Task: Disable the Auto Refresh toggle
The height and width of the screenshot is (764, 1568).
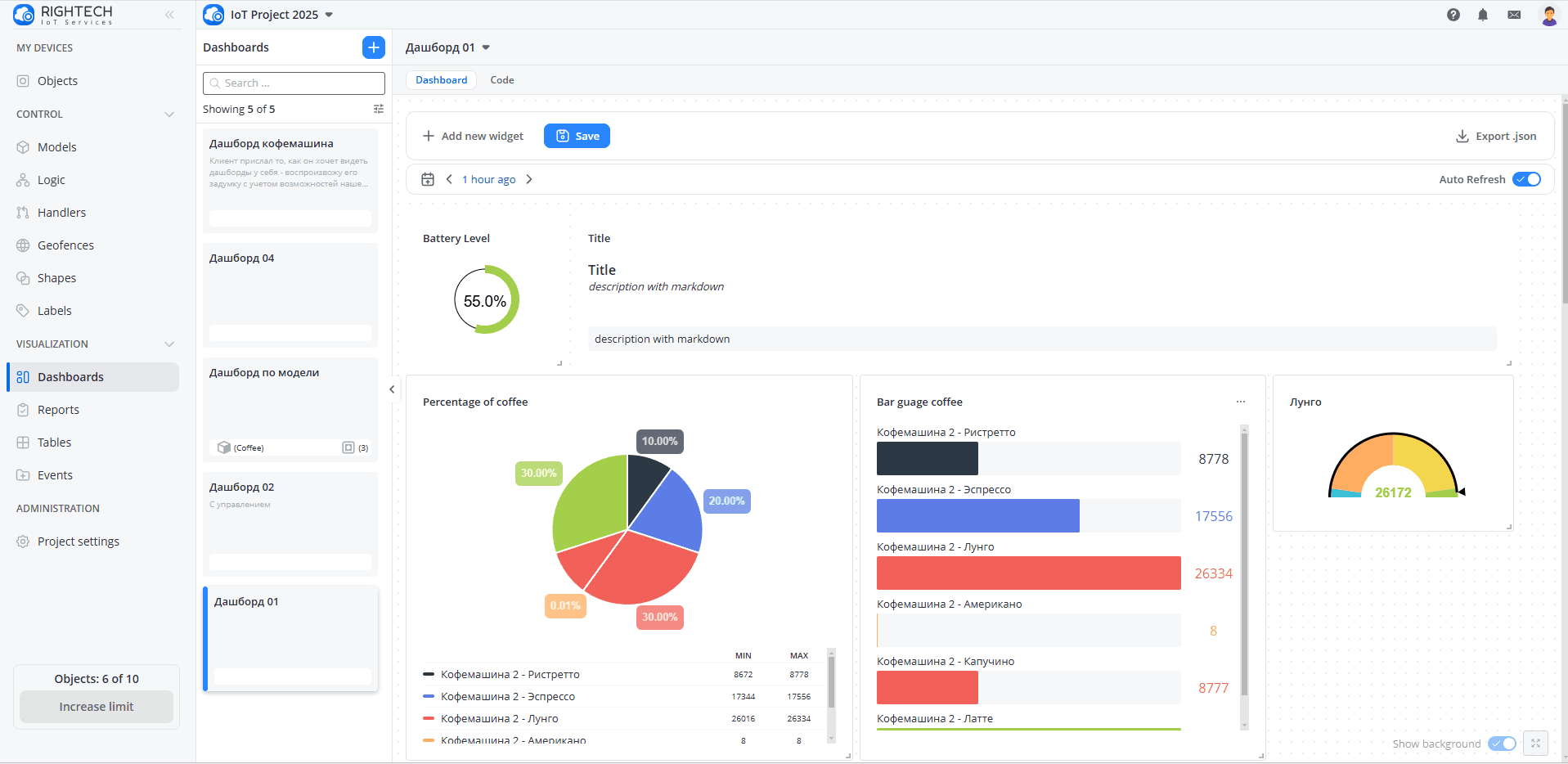Action: pyautogui.click(x=1526, y=179)
